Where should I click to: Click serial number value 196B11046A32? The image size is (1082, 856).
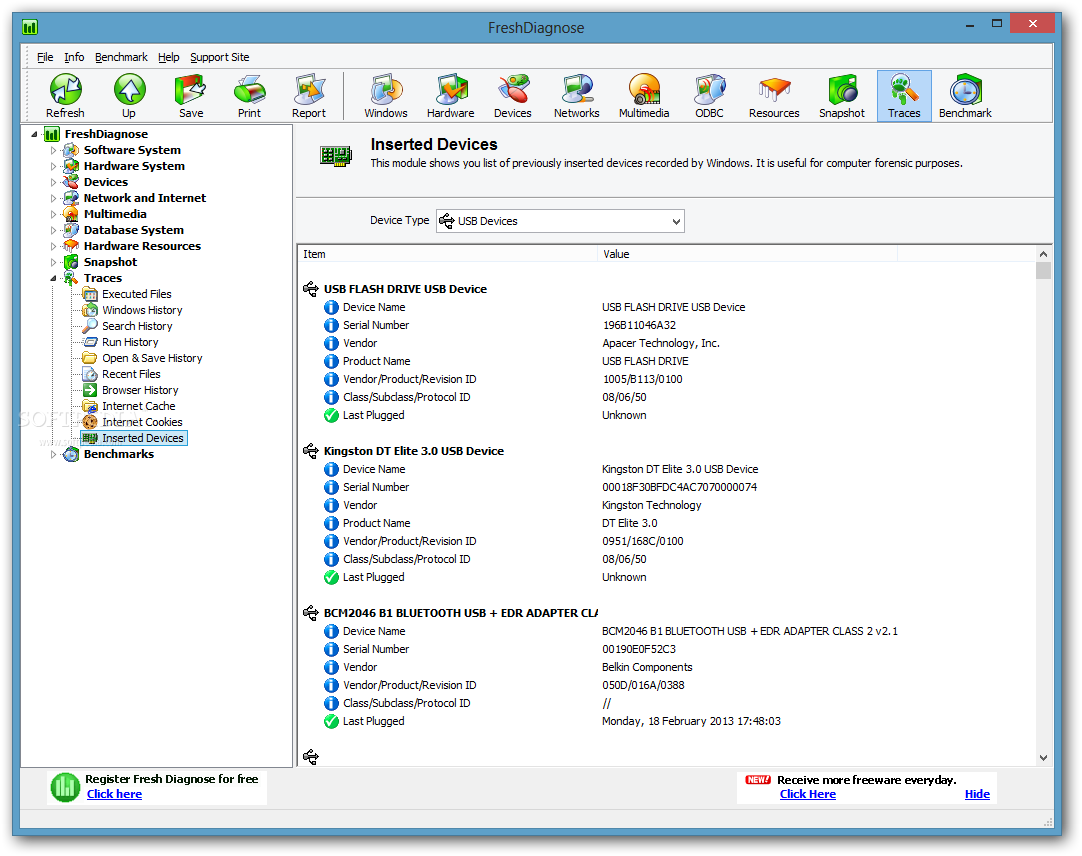639,325
